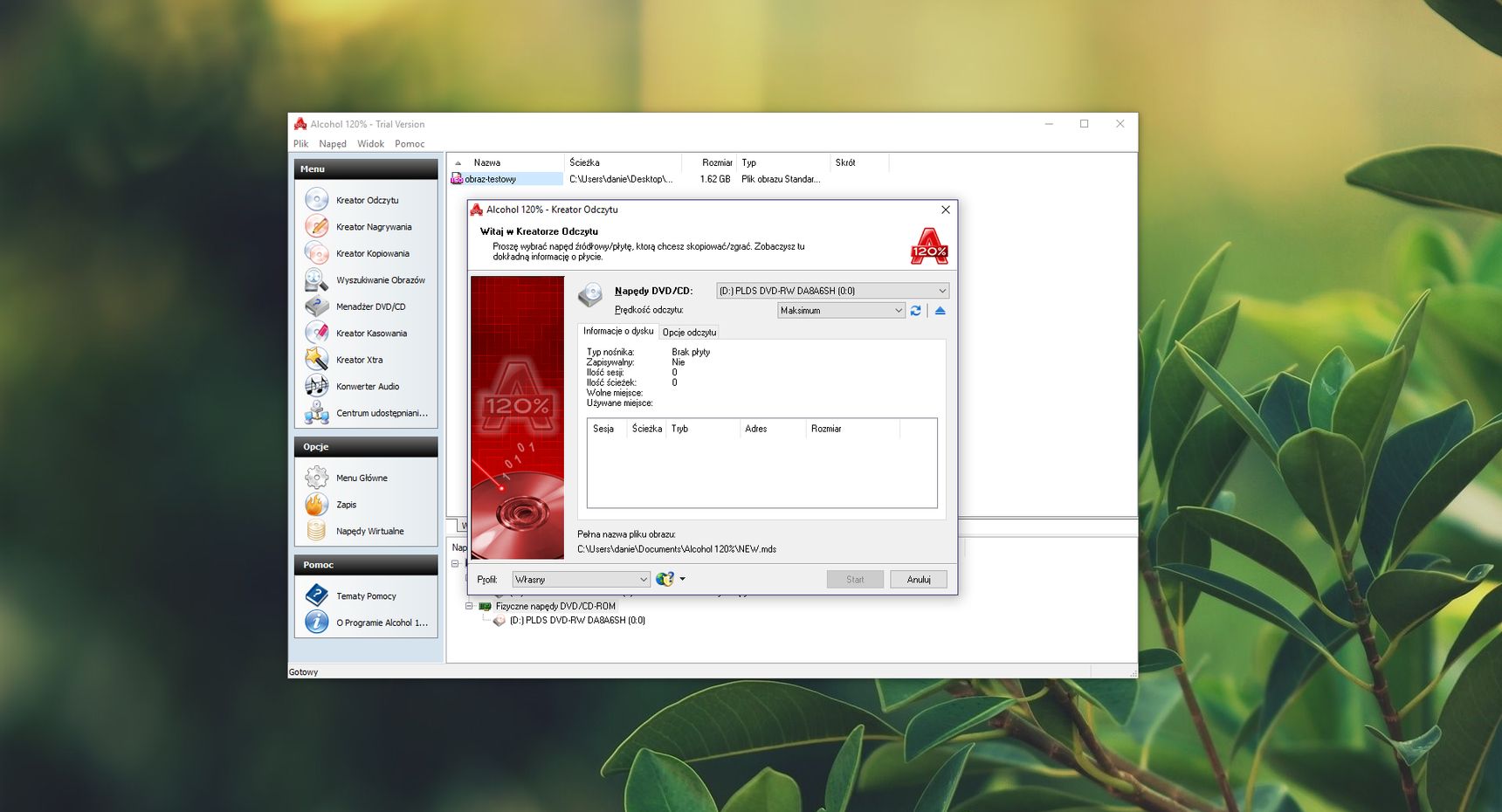The width and height of the screenshot is (1502, 812).
Task: Launch Kreator Nagrywania in the sidebar
Action: 373,227
